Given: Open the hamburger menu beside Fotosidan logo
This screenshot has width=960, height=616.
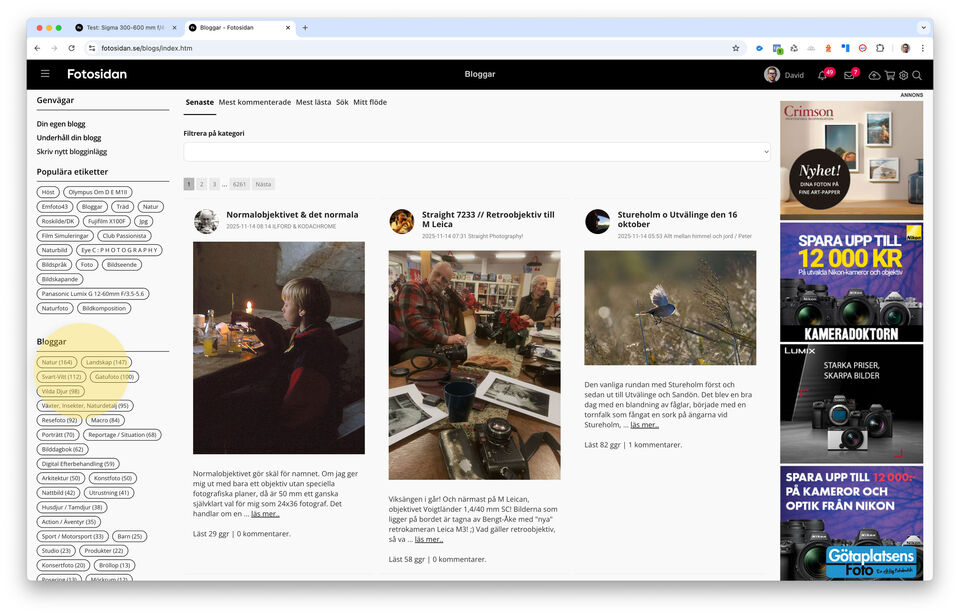Looking at the screenshot, I should 45,74.
